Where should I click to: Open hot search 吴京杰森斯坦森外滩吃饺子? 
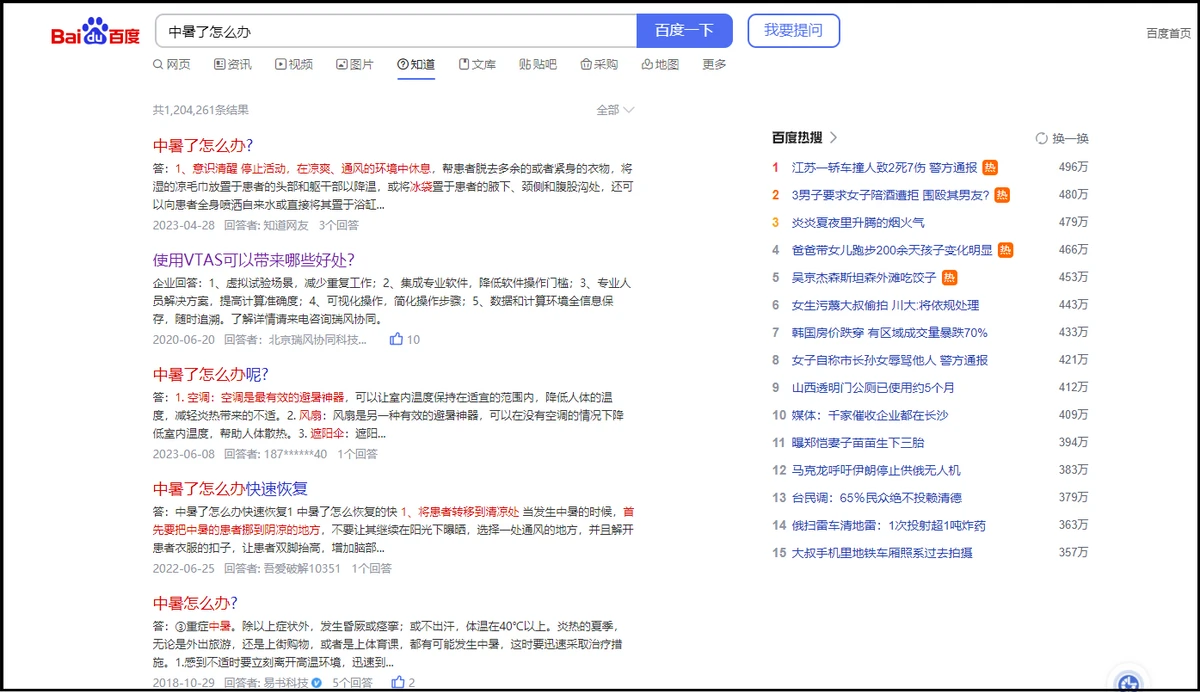coord(864,278)
